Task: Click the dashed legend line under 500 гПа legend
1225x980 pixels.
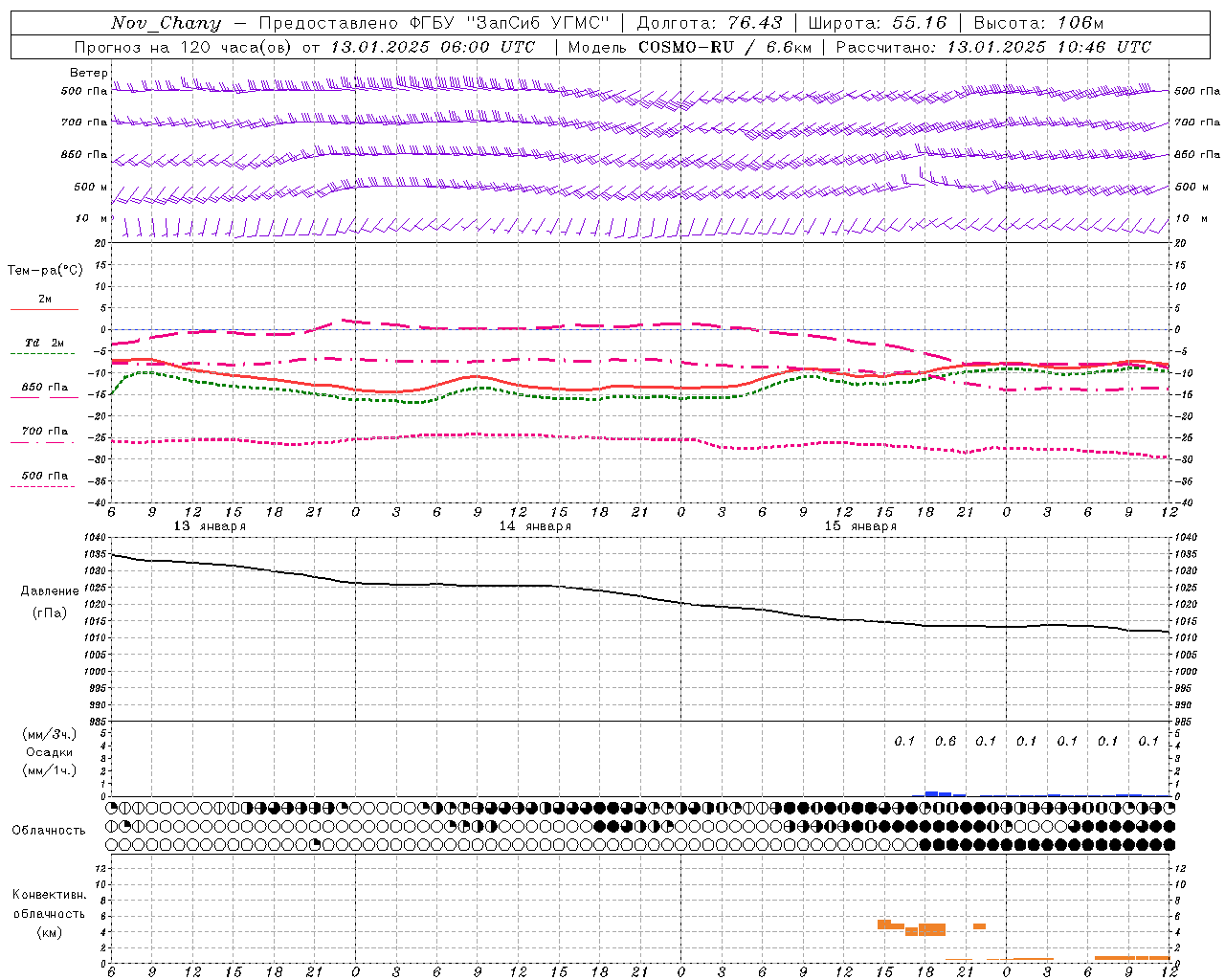Action: pos(43,487)
